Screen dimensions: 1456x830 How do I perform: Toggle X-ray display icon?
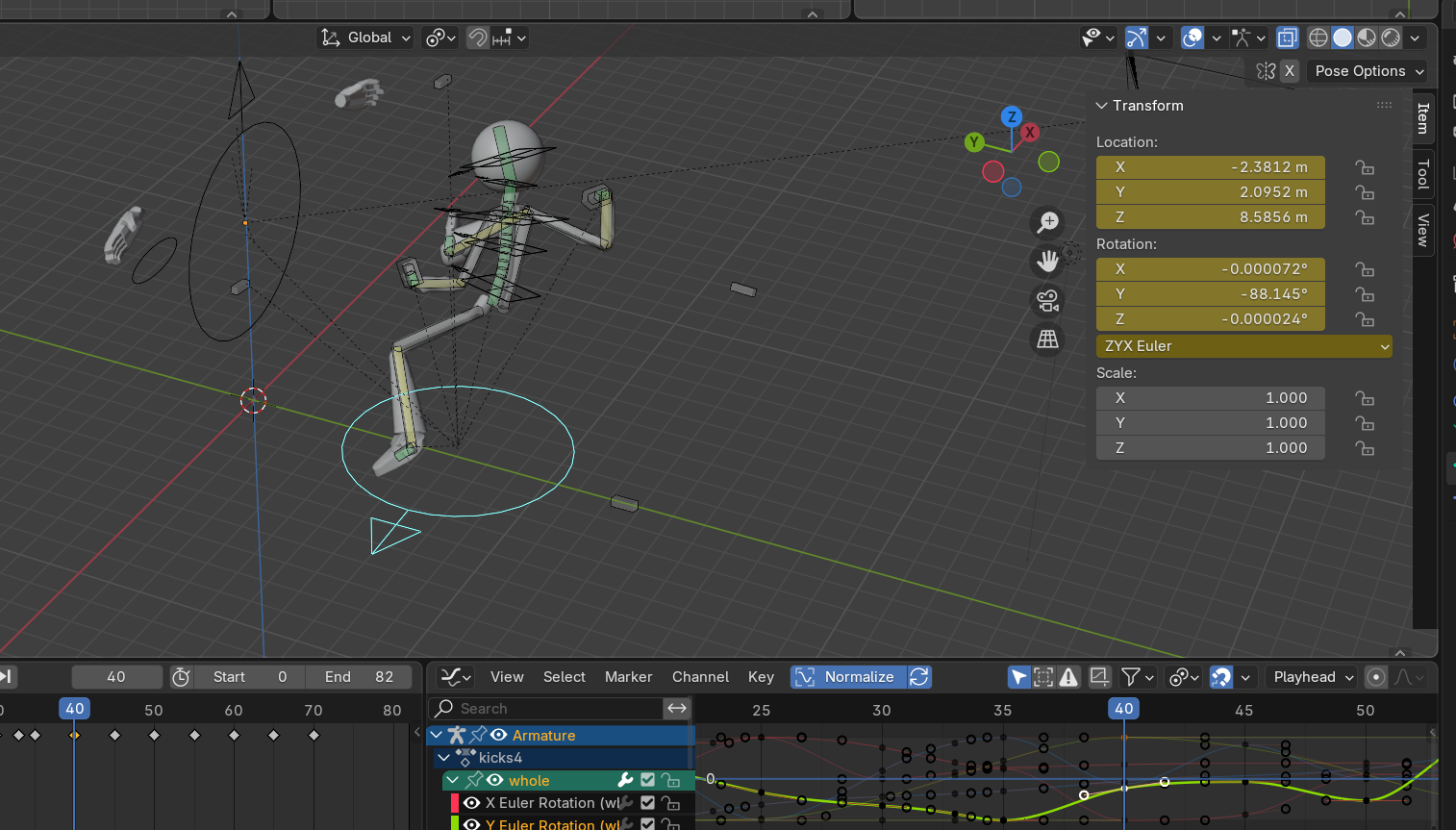[x=1288, y=38]
